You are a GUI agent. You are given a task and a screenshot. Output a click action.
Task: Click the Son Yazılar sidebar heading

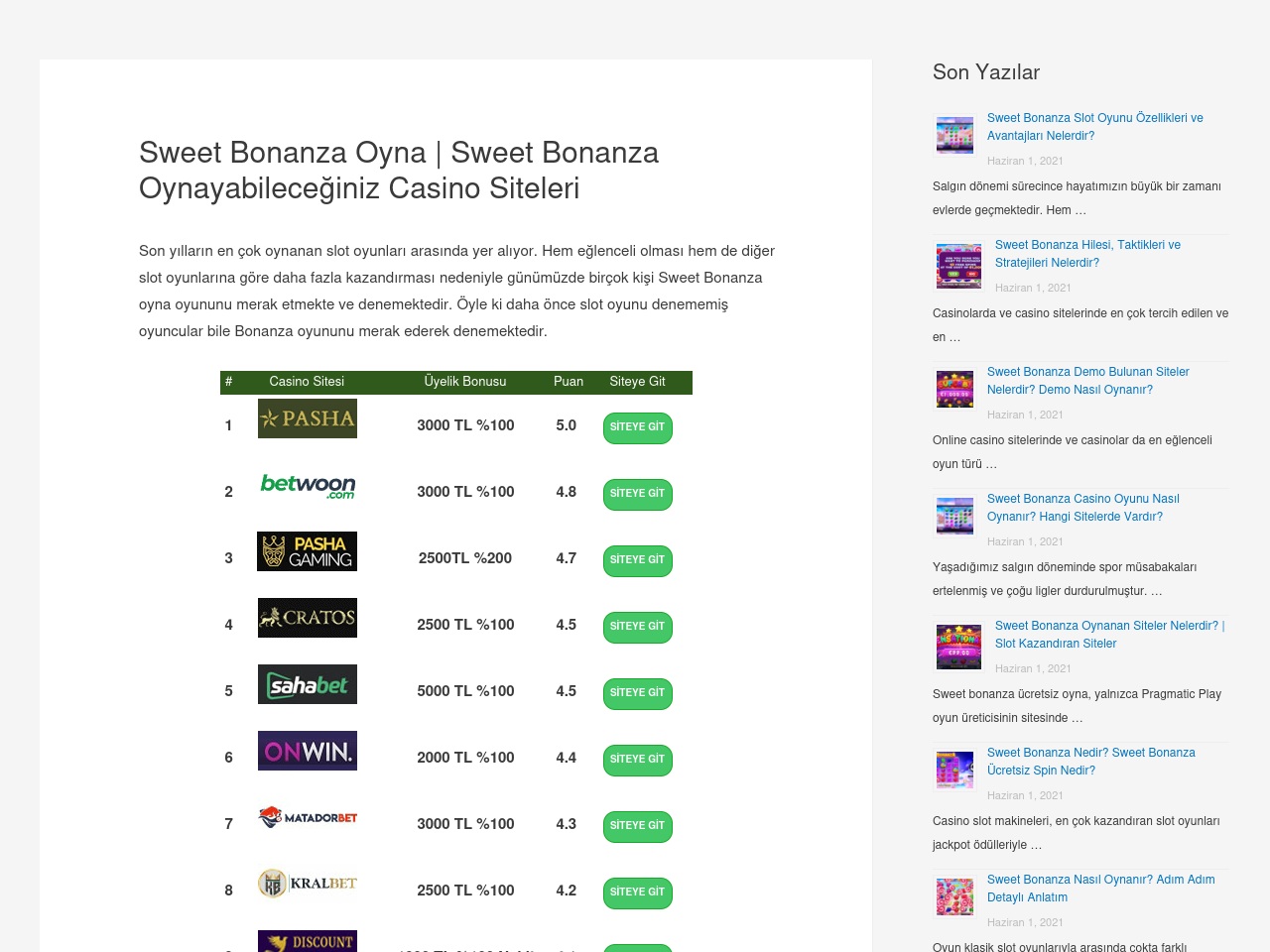click(x=986, y=72)
